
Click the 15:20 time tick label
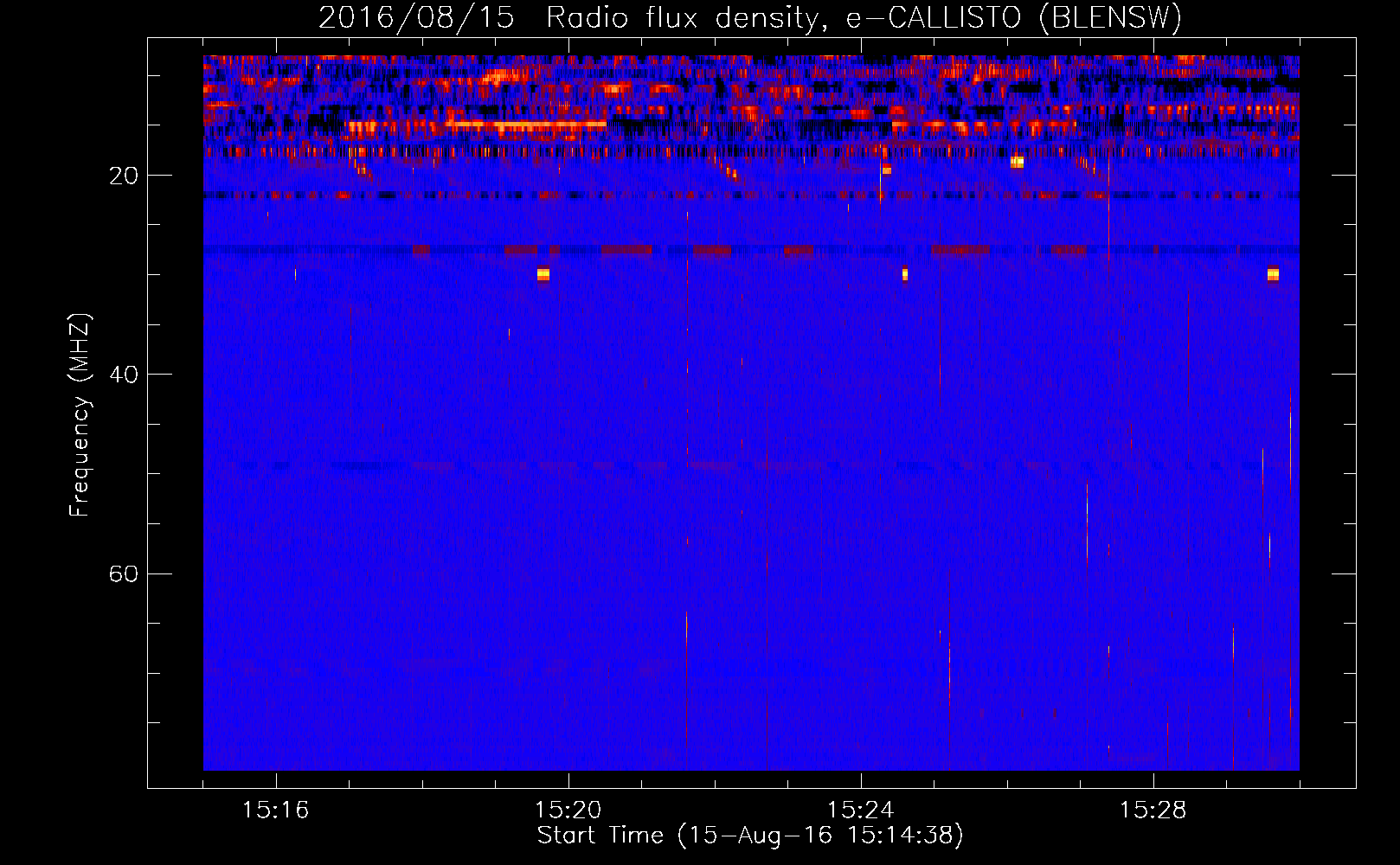(x=568, y=811)
